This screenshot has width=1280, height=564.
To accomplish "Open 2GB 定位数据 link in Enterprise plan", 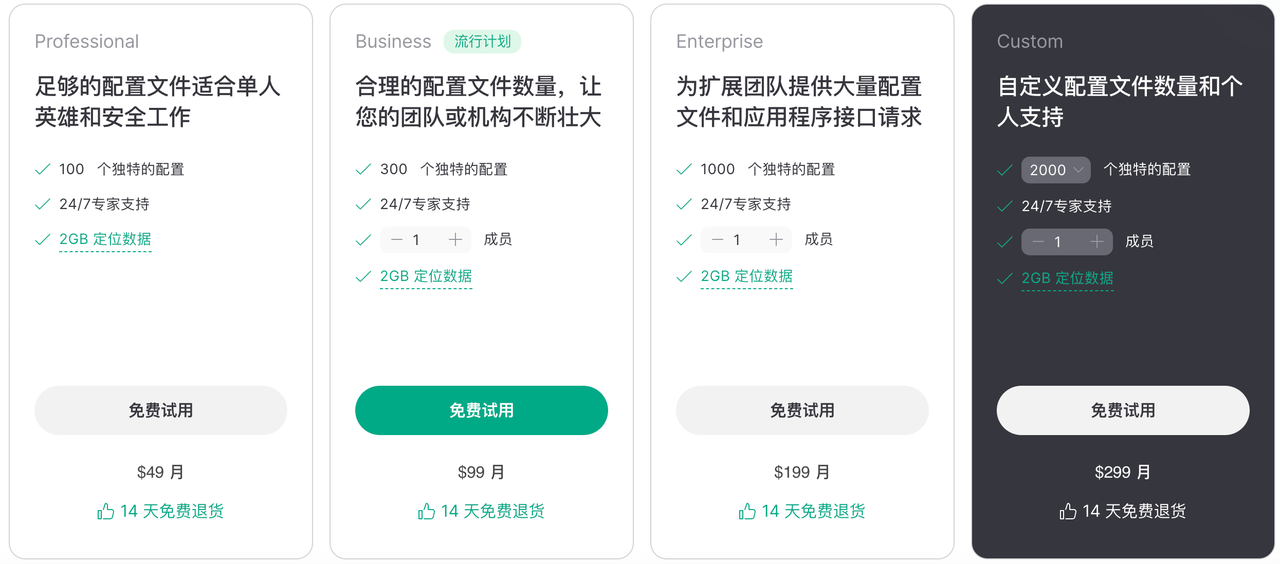I will 747,277.
